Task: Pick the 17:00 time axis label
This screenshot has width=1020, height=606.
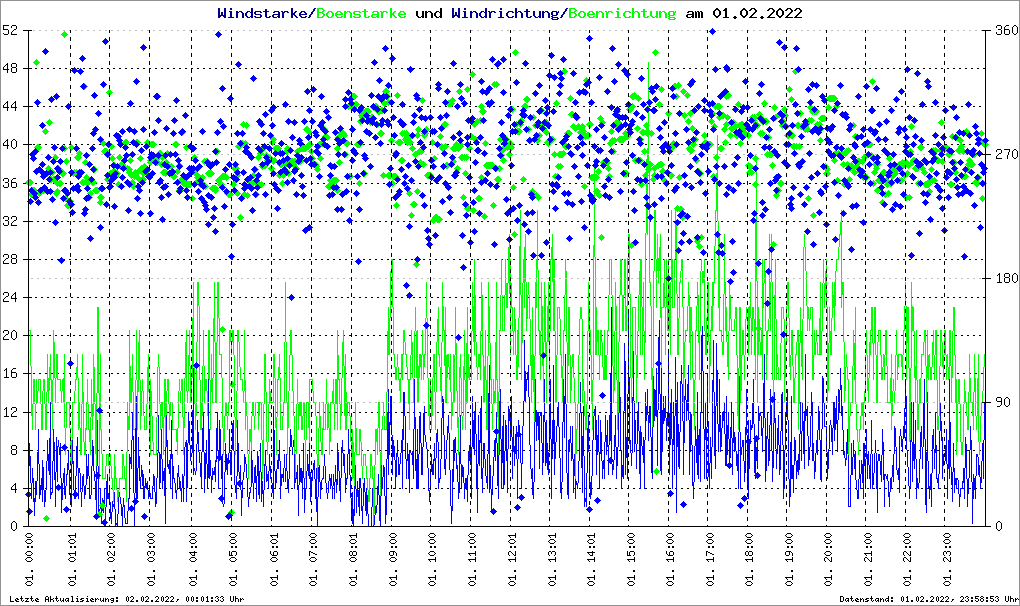Action: click(x=709, y=562)
